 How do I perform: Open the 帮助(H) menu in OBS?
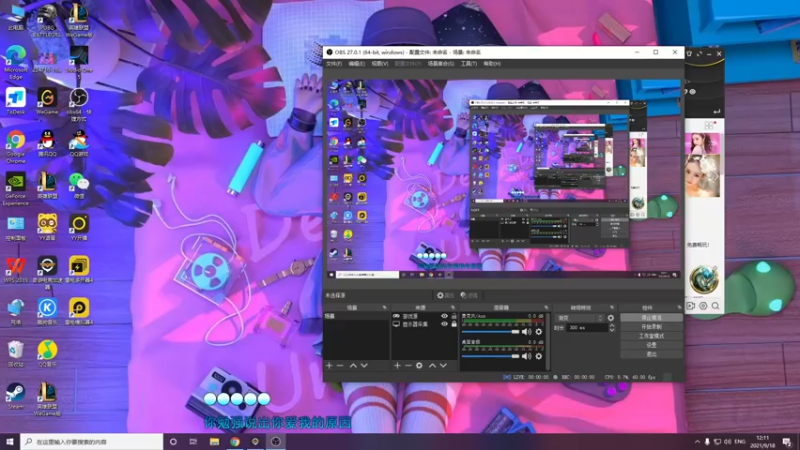click(x=492, y=64)
